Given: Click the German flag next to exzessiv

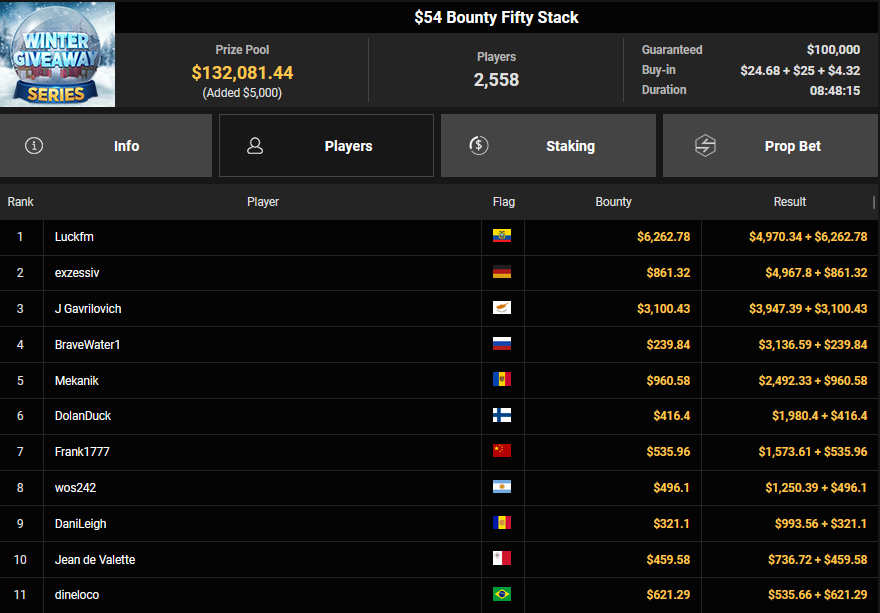Looking at the screenshot, I should [502, 273].
